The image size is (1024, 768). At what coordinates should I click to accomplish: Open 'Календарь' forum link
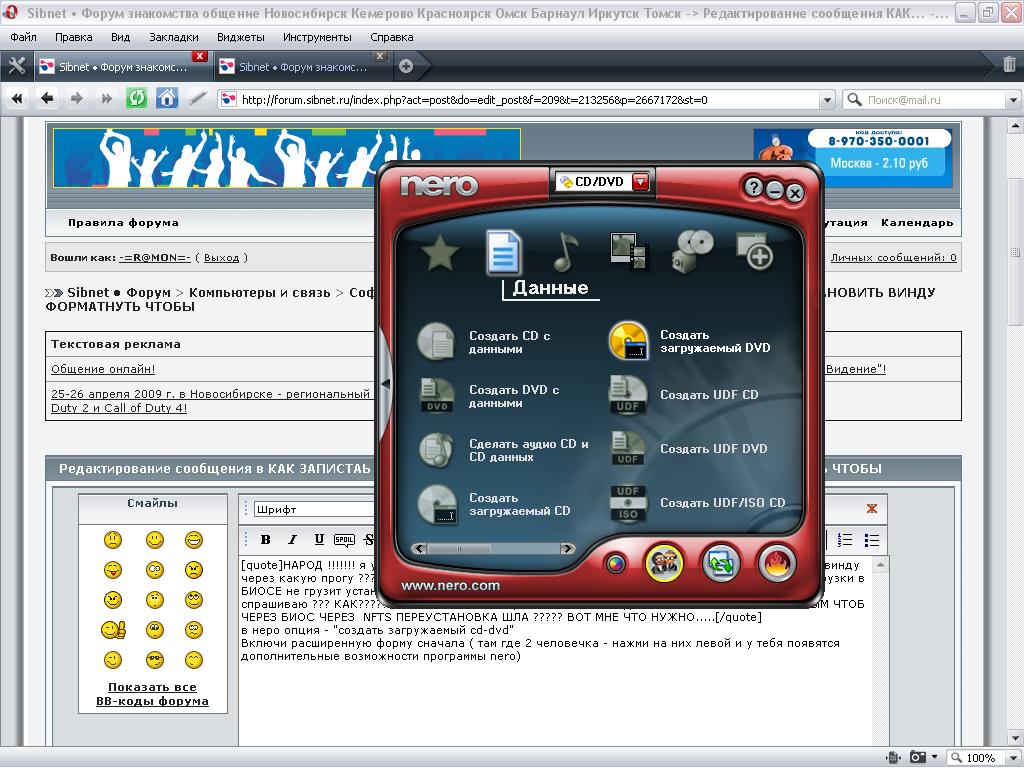pos(917,223)
